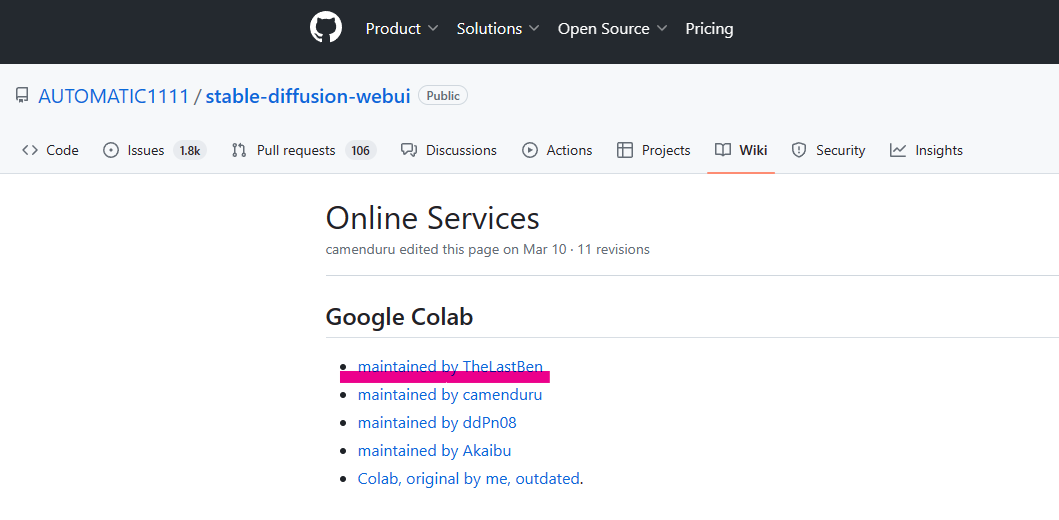Click the 1.8k issues counter badge
This screenshot has width=1059, height=520.
(190, 150)
